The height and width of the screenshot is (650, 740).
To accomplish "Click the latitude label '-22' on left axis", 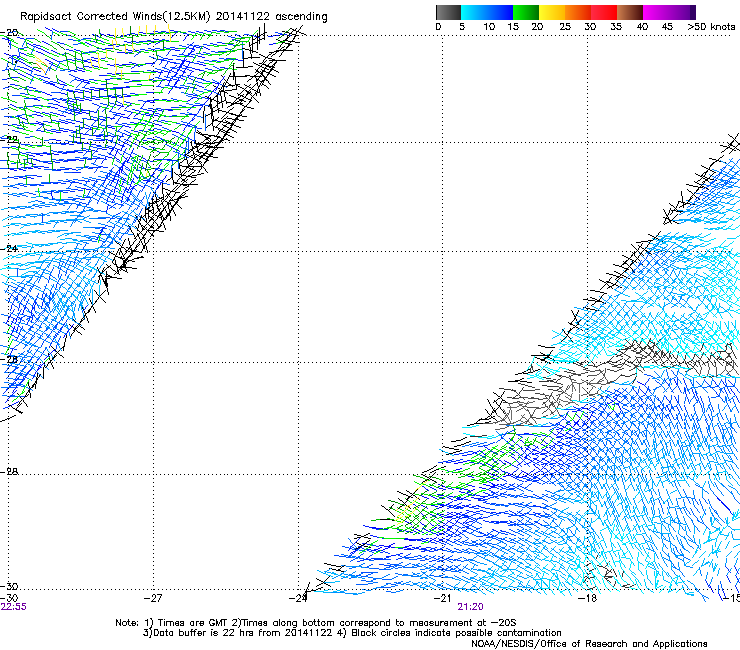I will 9,140.
